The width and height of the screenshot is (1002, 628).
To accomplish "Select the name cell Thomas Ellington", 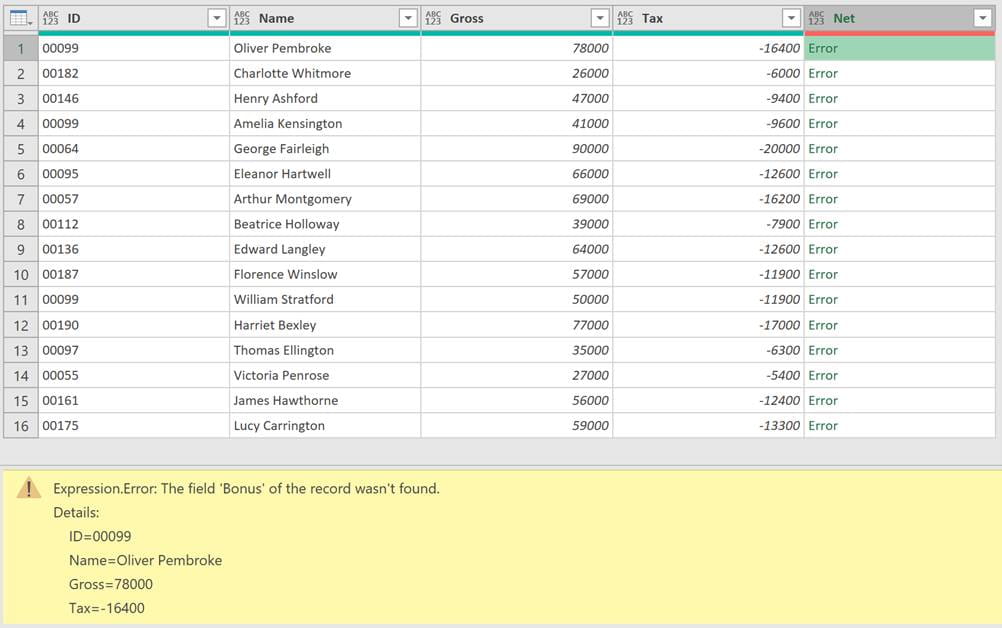I will pos(325,350).
